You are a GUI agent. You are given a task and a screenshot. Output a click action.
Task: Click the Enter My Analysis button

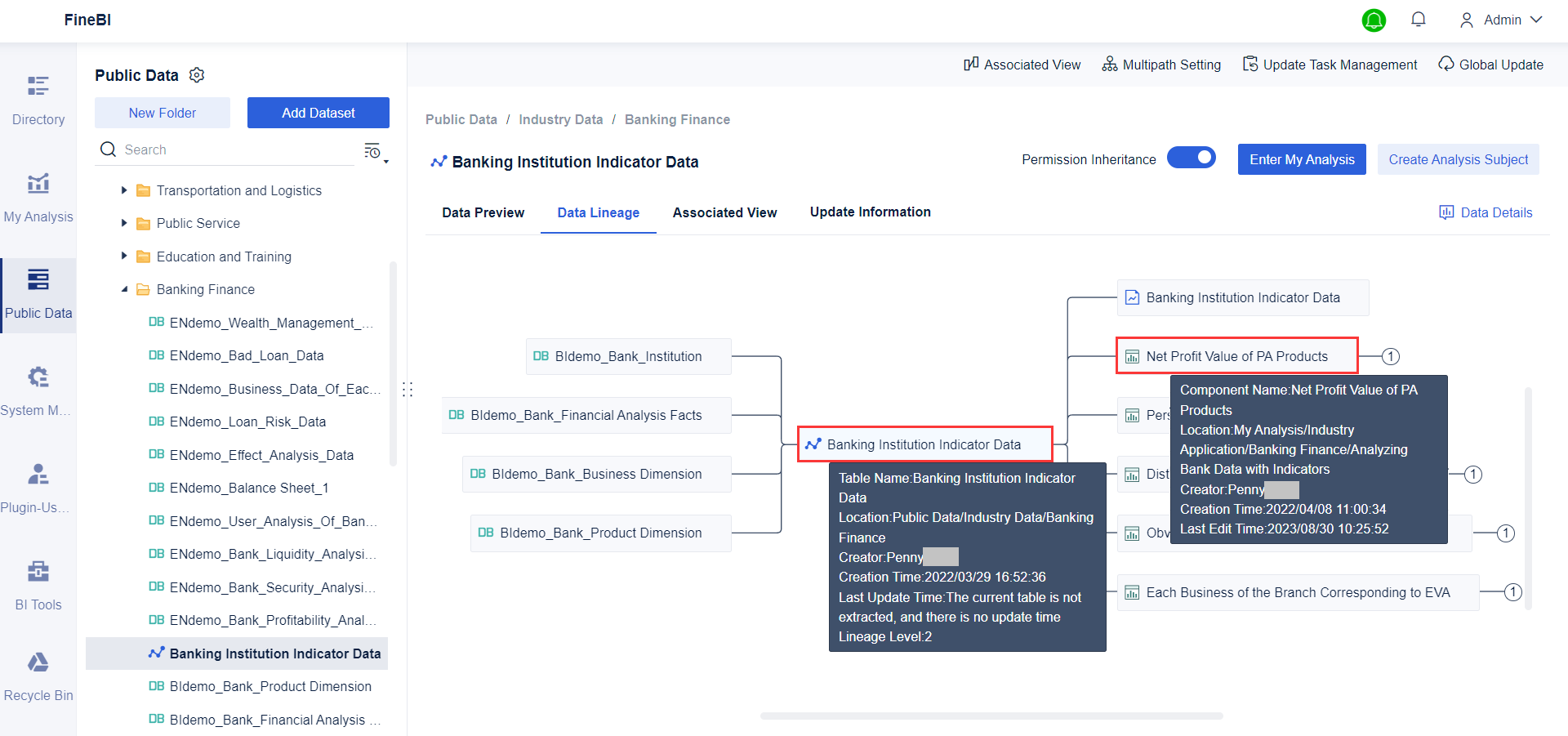click(x=1302, y=159)
